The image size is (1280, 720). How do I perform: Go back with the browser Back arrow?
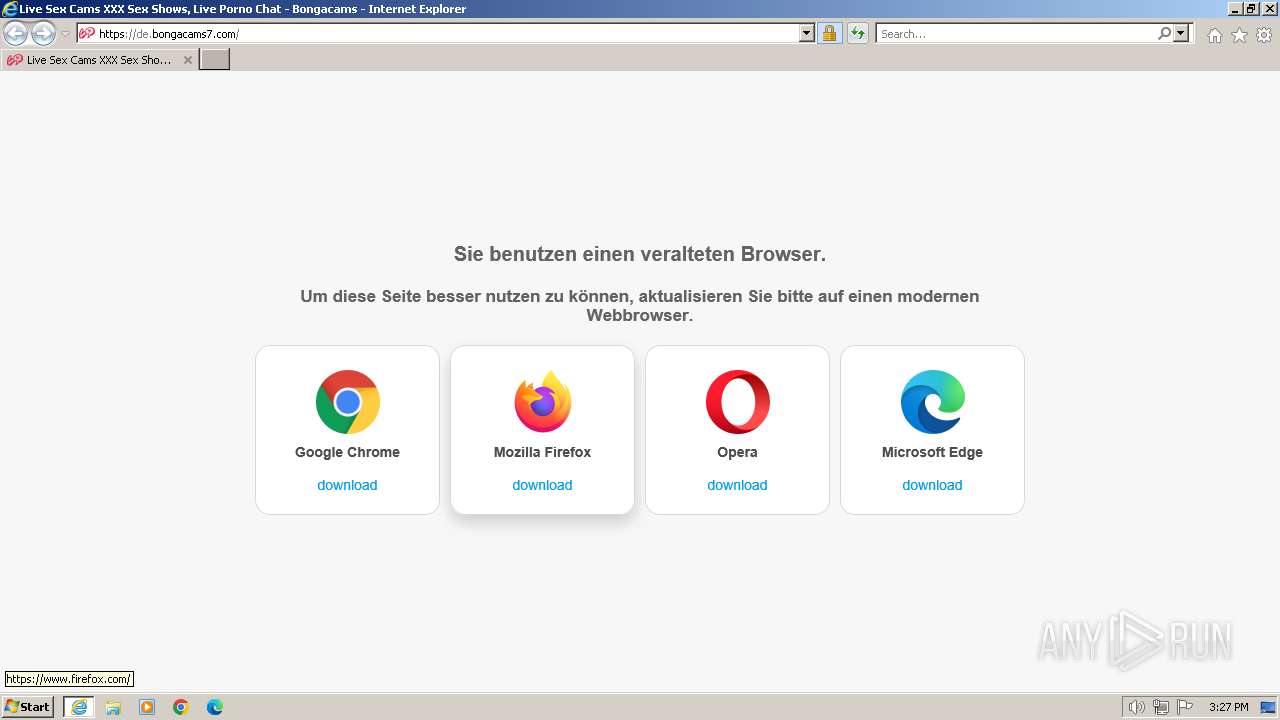point(16,34)
